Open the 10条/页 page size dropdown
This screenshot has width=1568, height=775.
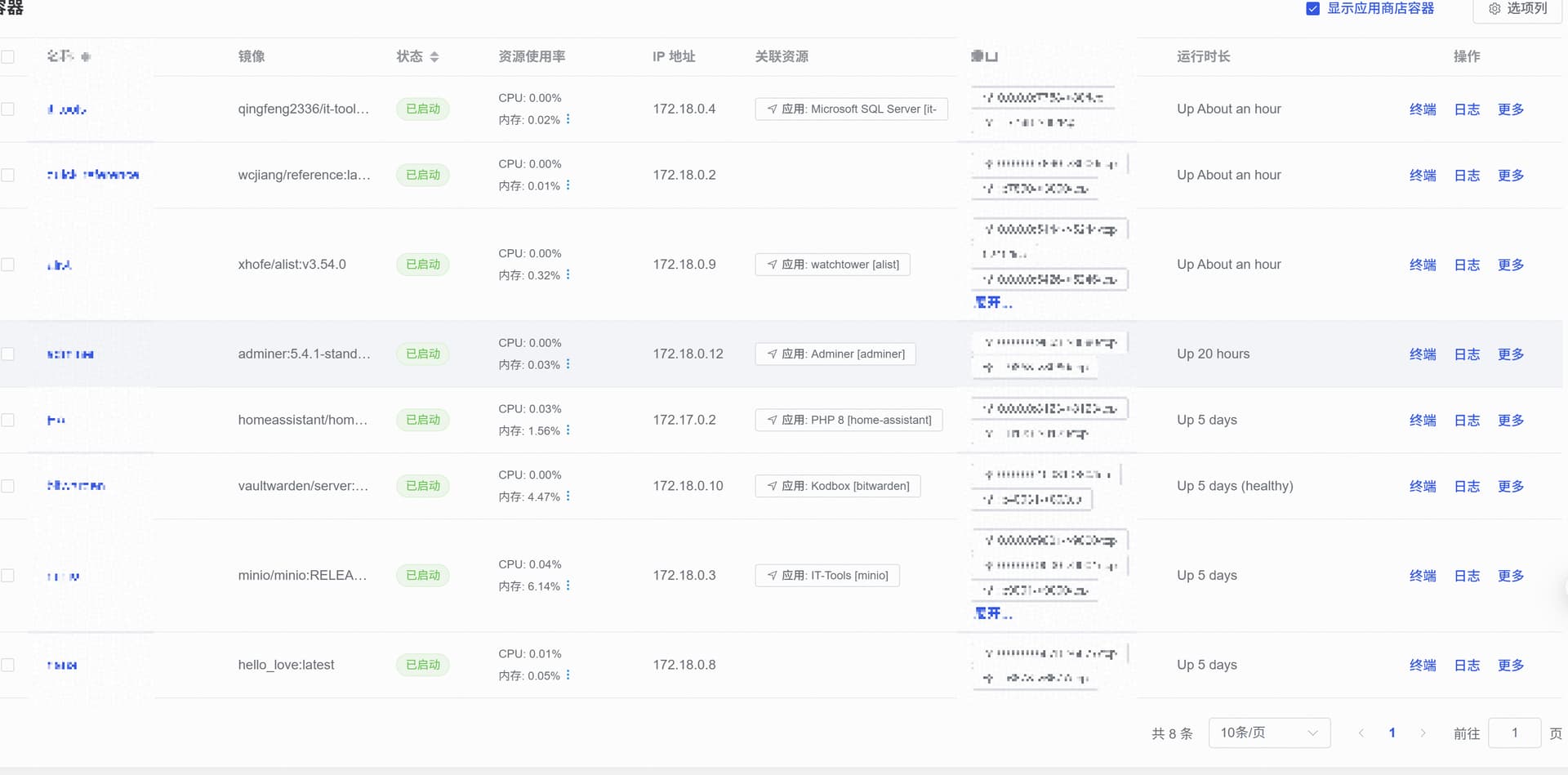tap(1269, 733)
